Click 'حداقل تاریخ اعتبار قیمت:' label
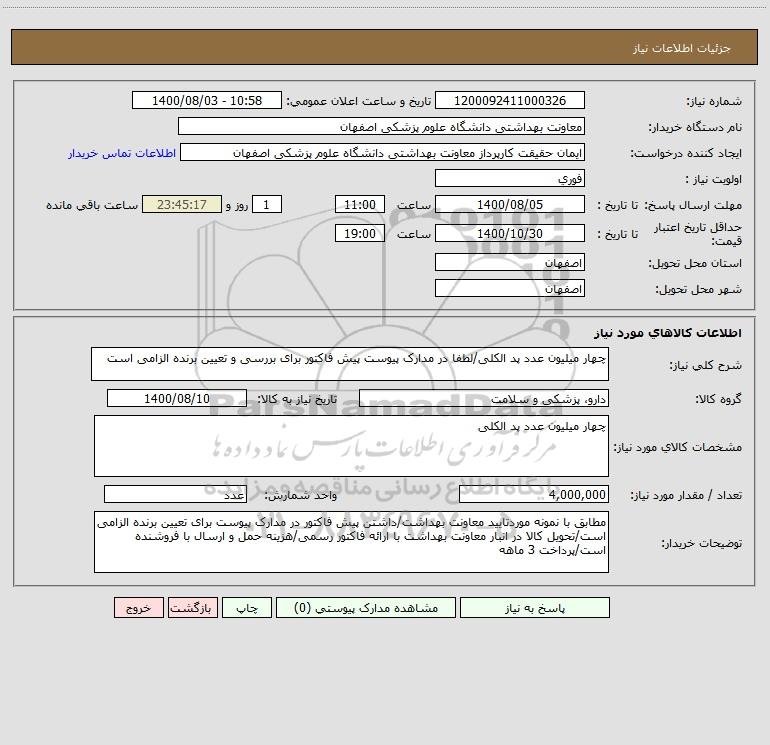 [x=698, y=234]
